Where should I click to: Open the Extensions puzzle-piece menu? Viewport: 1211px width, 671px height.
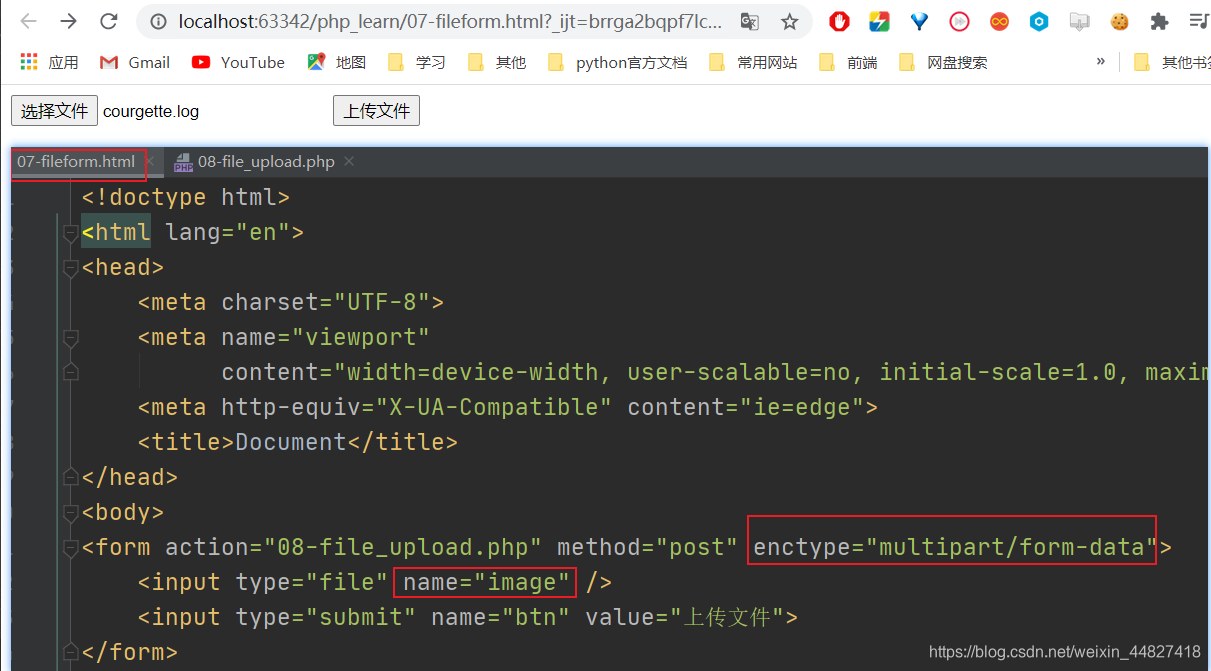[x=1159, y=21]
